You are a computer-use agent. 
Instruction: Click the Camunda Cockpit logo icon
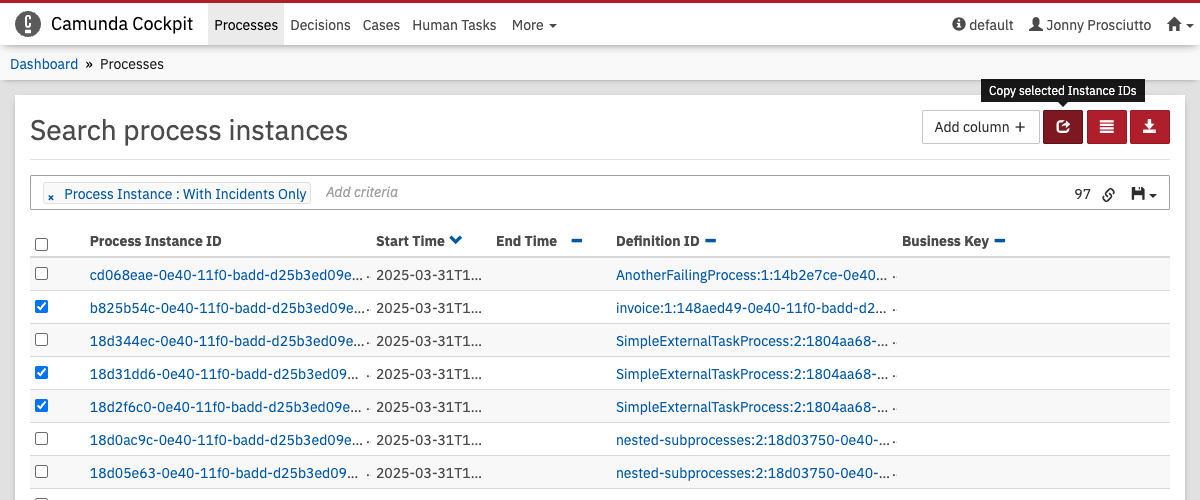(x=29, y=24)
